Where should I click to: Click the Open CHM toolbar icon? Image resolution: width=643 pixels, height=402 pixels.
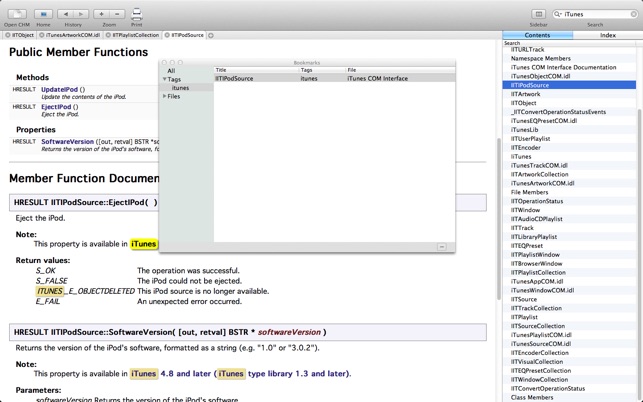tap(17, 14)
